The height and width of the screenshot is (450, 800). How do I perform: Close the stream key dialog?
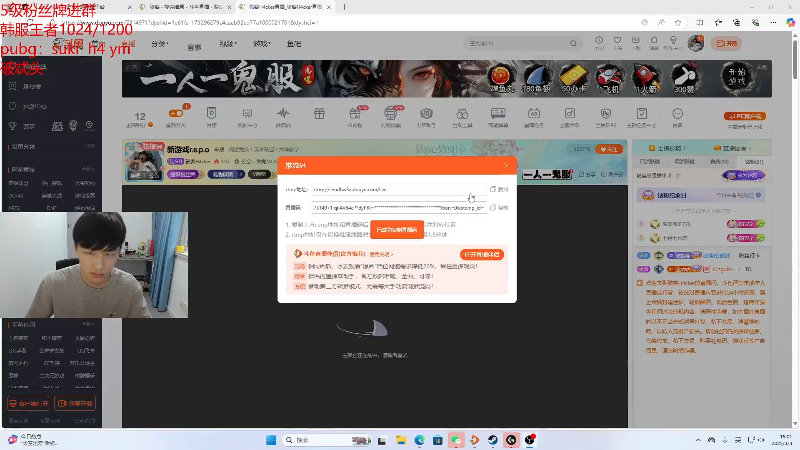coord(506,165)
